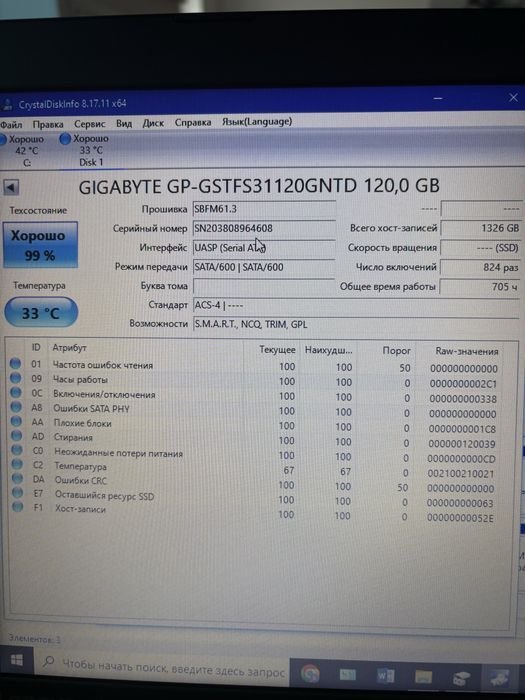Image resolution: width=525 pixels, height=700 pixels.
Task: Click the Стандарт field ACS-4
Action: point(356,305)
